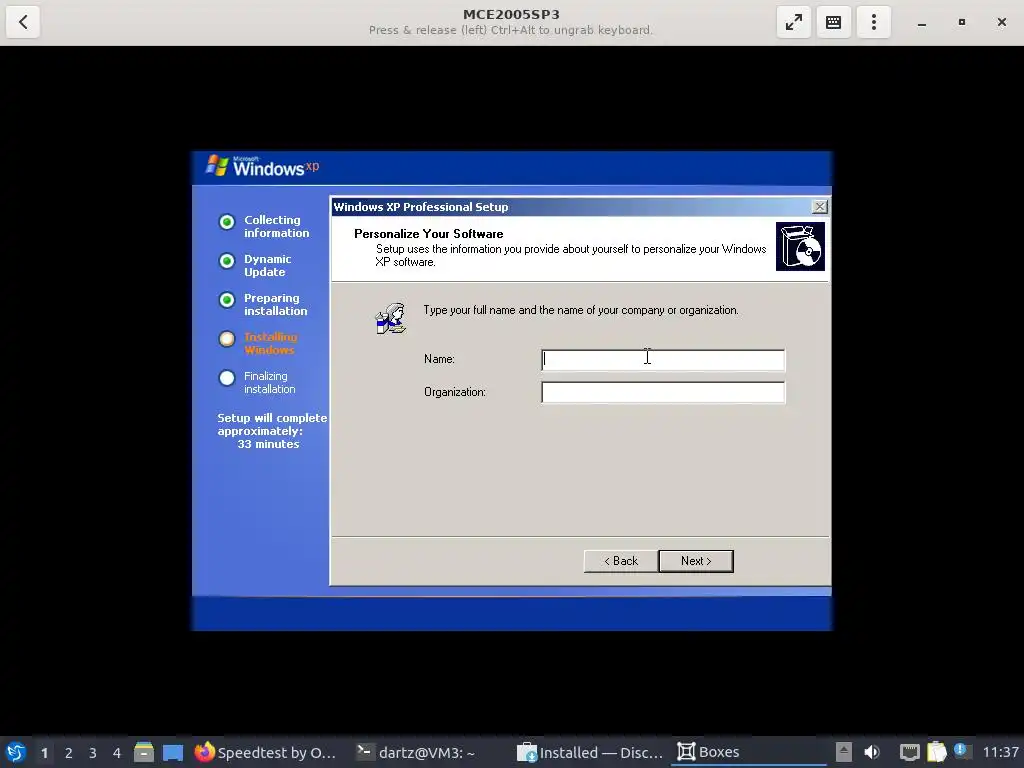Click the Collecting information step indicator
1024x768 pixels.
(x=227, y=222)
